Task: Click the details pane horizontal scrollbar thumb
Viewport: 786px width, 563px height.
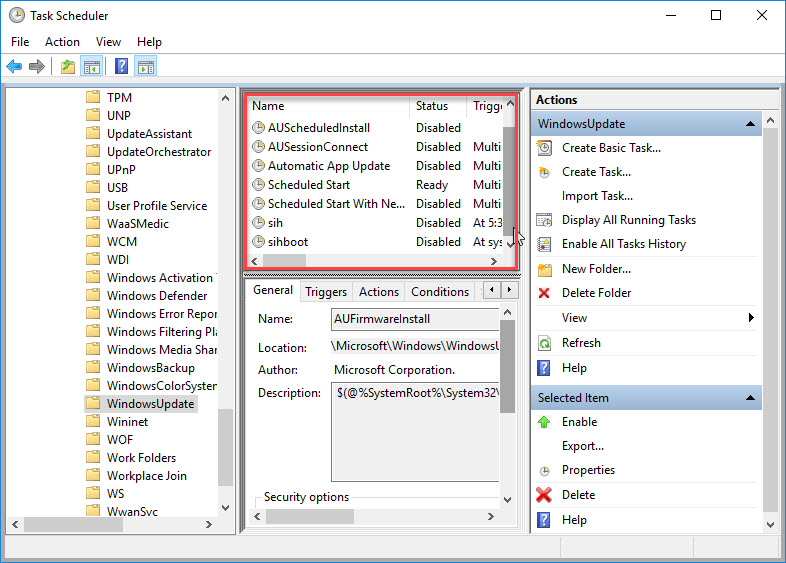Action: click(310, 516)
